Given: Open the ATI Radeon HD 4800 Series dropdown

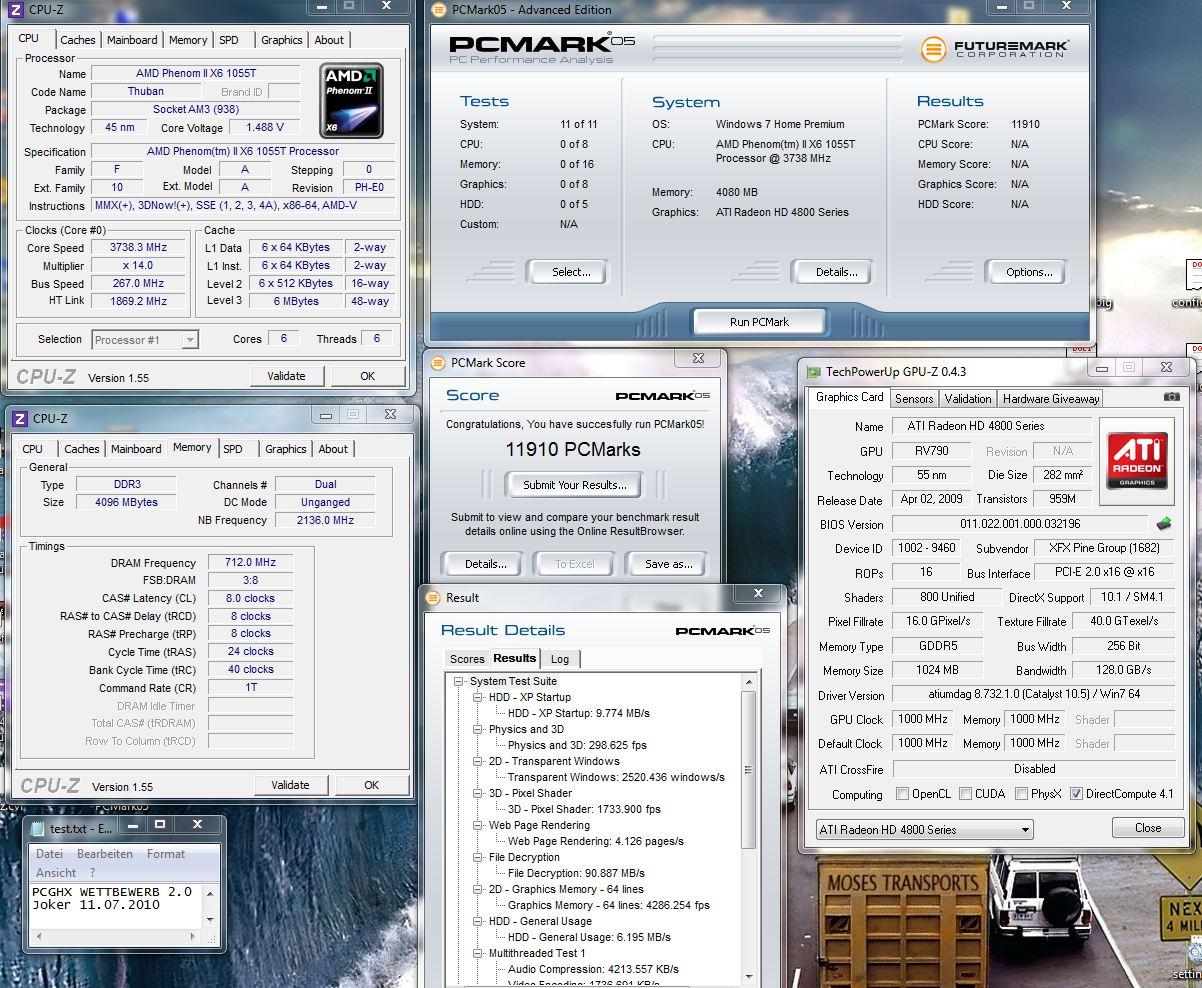Looking at the screenshot, I should pyautogui.click(x=924, y=829).
